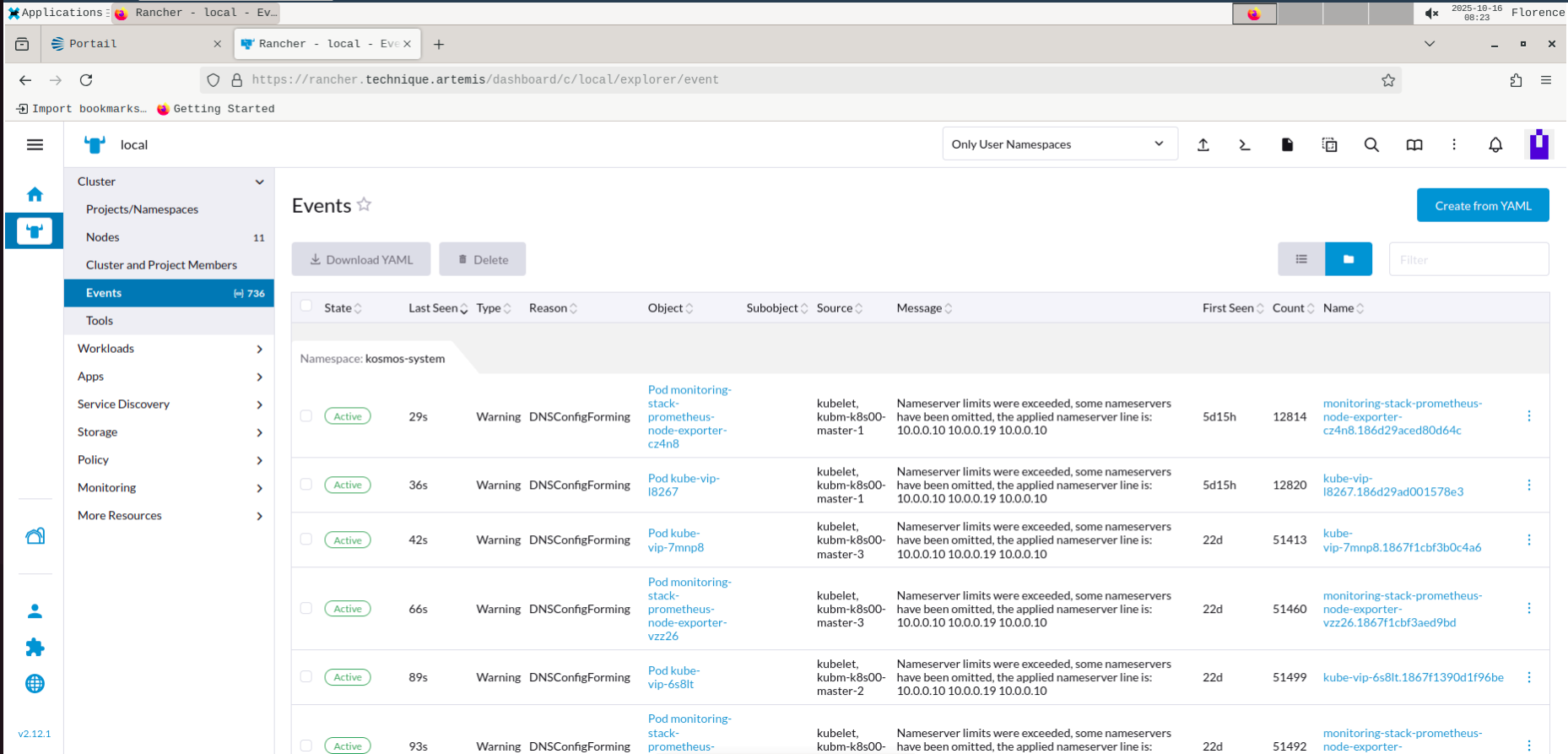Open the Only User Namespaces dropdown
The width and height of the screenshot is (1568, 754).
(1059, 144)
